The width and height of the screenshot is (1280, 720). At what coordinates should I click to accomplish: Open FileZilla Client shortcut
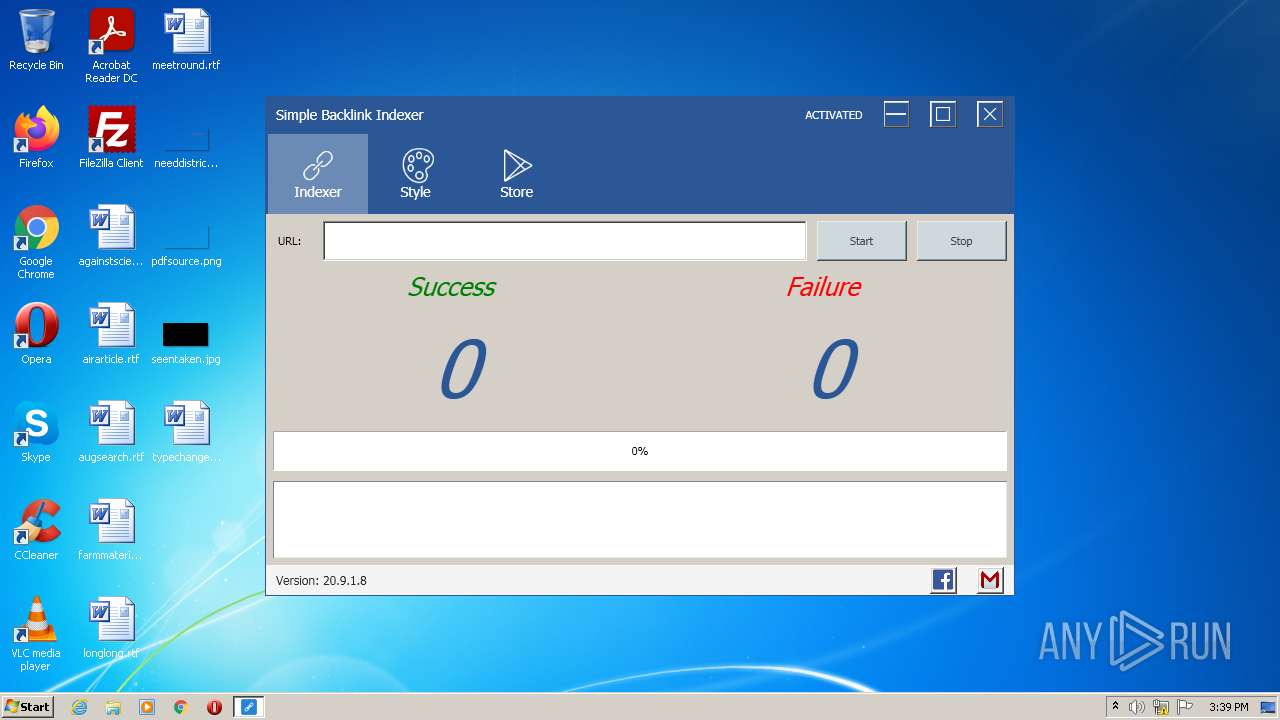coord(111,138)
